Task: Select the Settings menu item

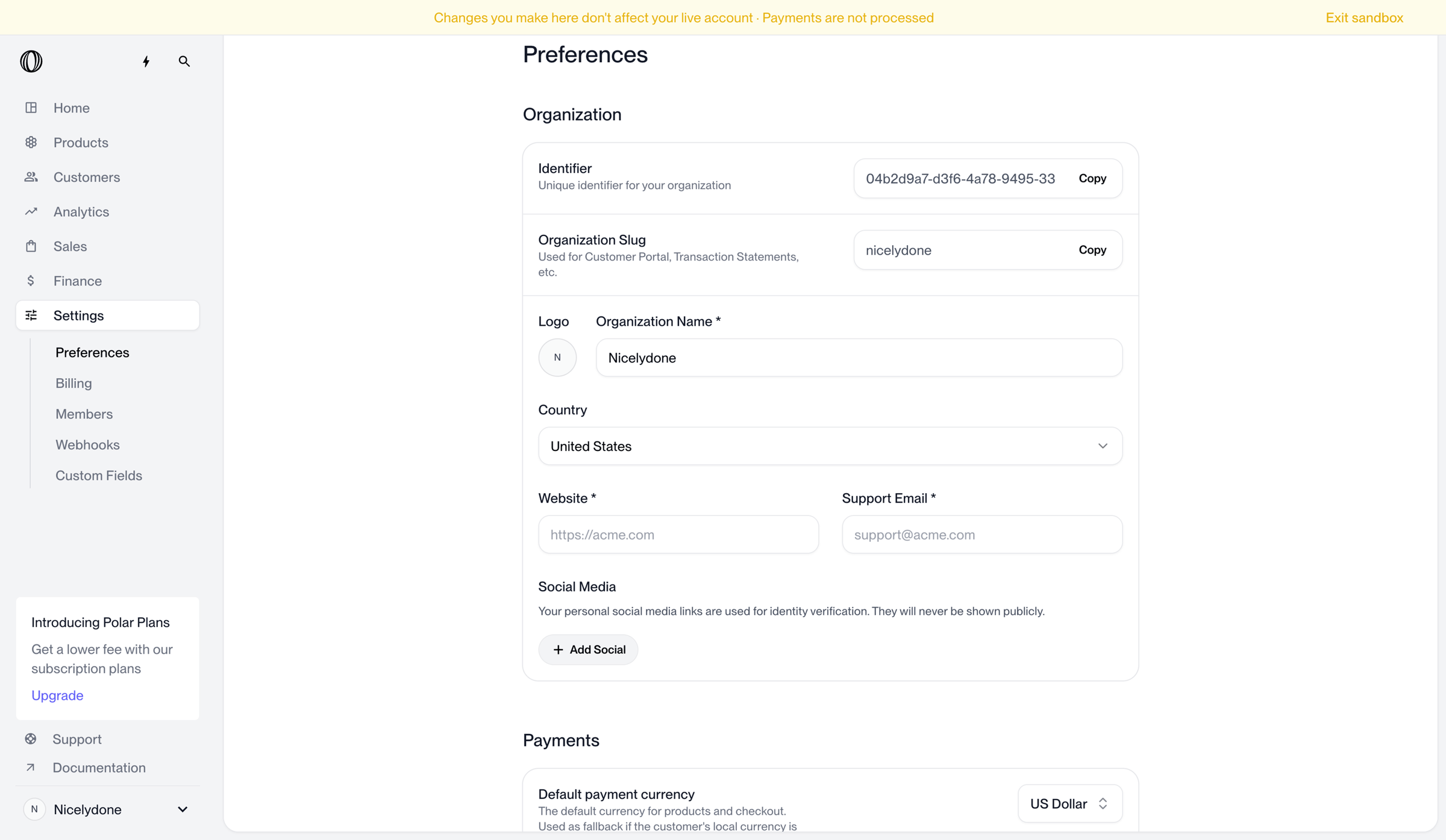Action: (x=108, y=316)
